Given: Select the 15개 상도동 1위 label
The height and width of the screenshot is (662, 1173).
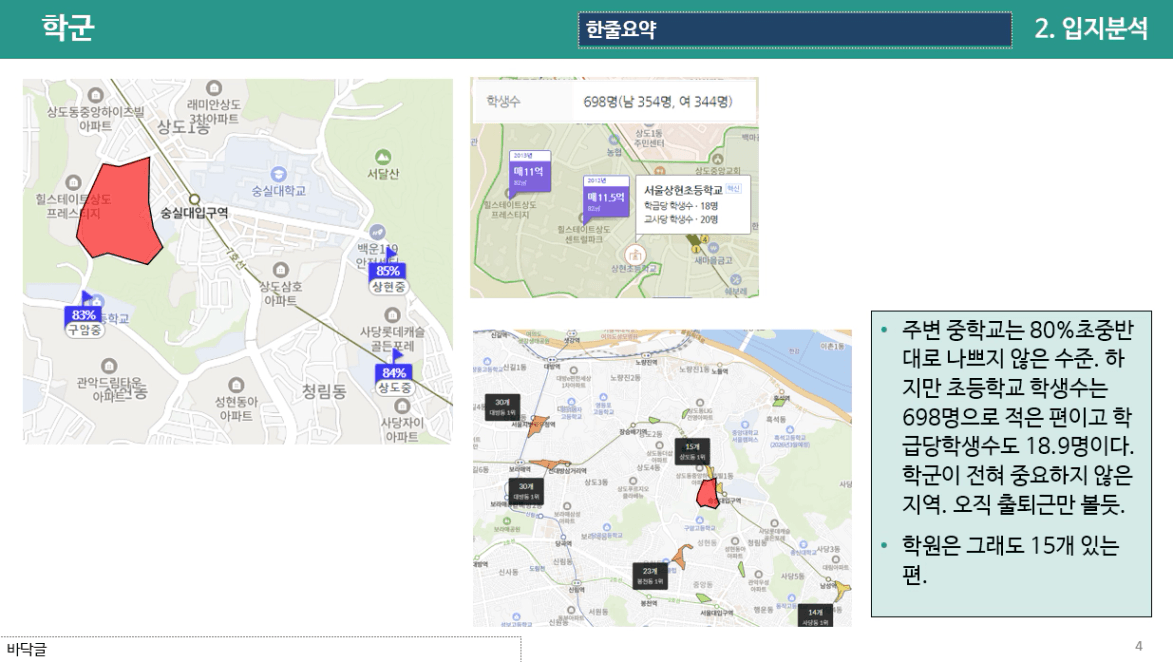Looking at the screenshot, I should tap(692, 451).
